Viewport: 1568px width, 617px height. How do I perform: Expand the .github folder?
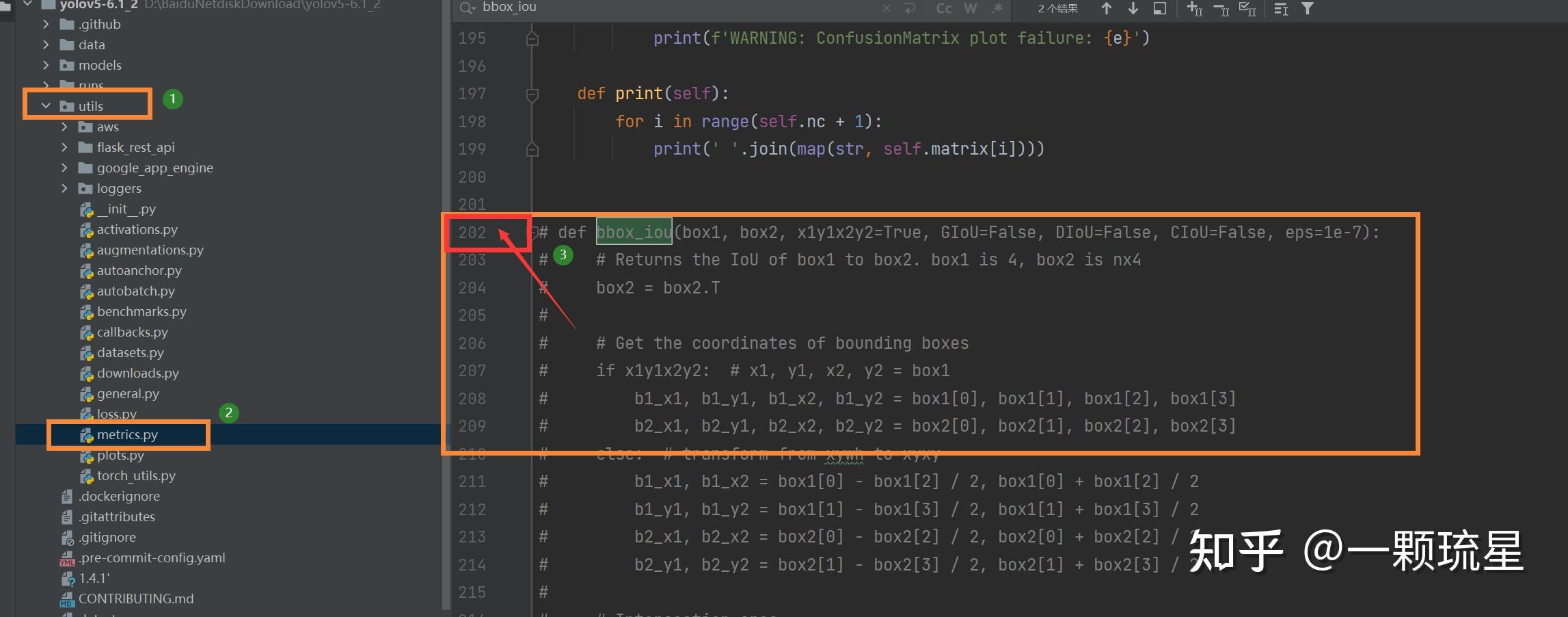[46, 24]
